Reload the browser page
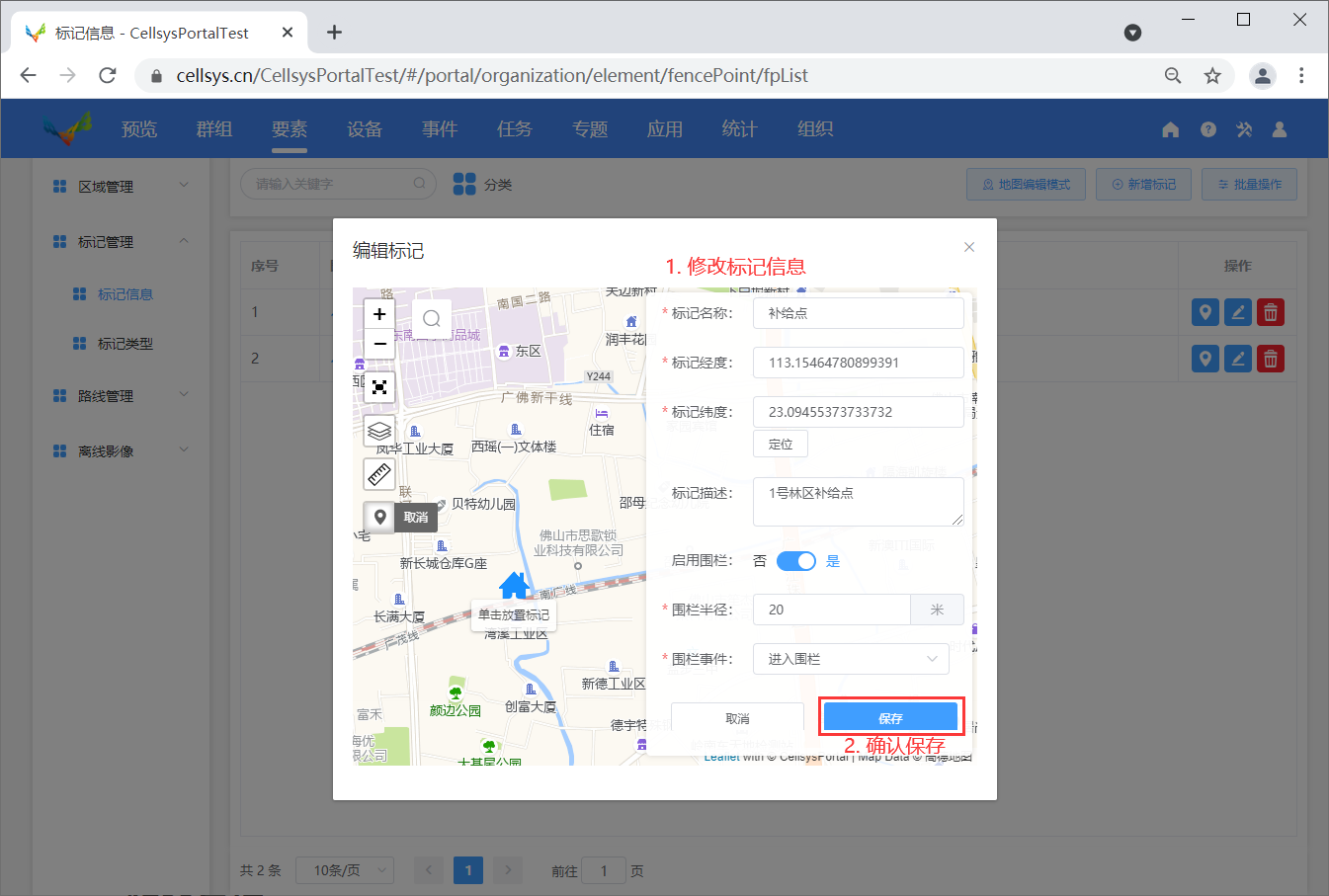 (x=108, y=75)
